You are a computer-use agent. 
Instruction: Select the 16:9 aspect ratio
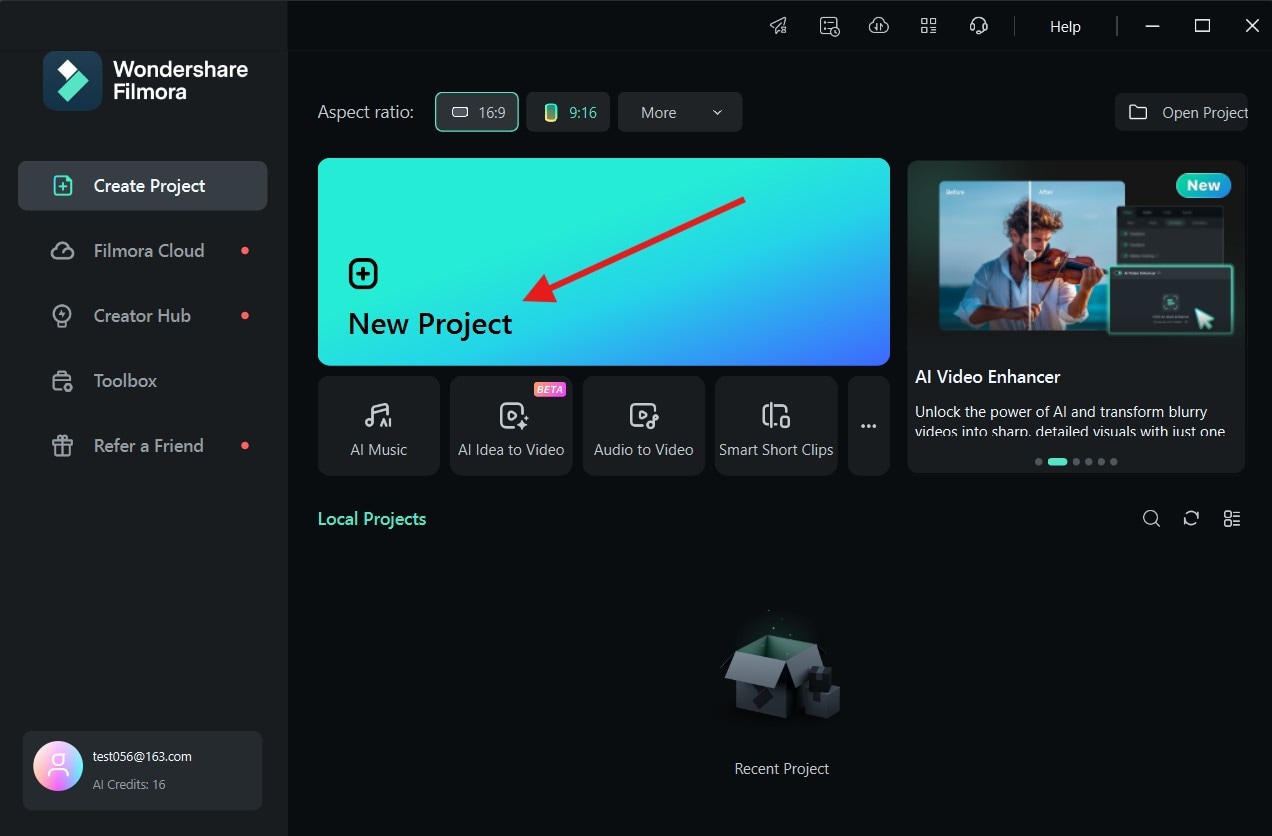pyautogui.click(x=477, y=112)
